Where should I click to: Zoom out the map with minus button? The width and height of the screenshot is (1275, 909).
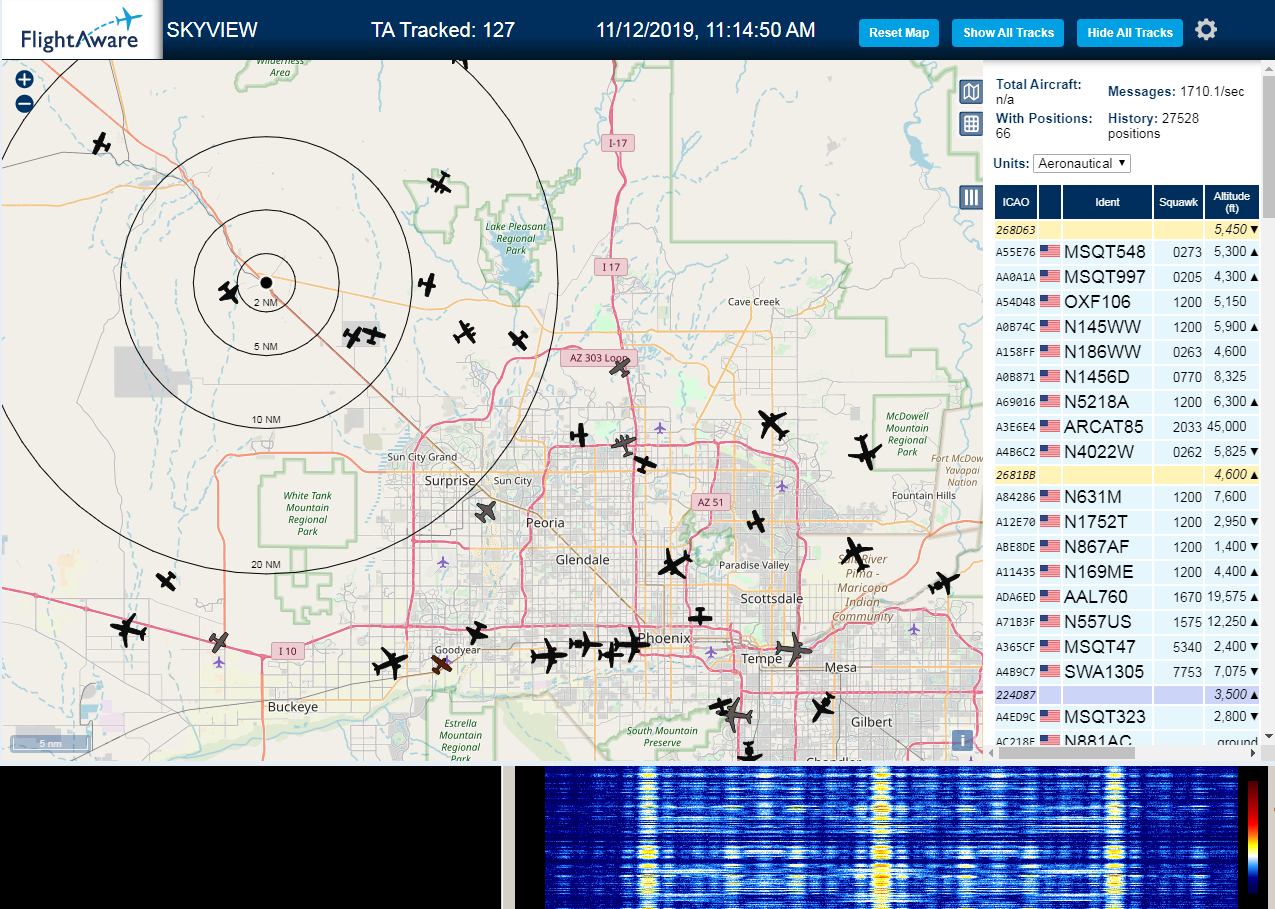(x=25, y=103)
